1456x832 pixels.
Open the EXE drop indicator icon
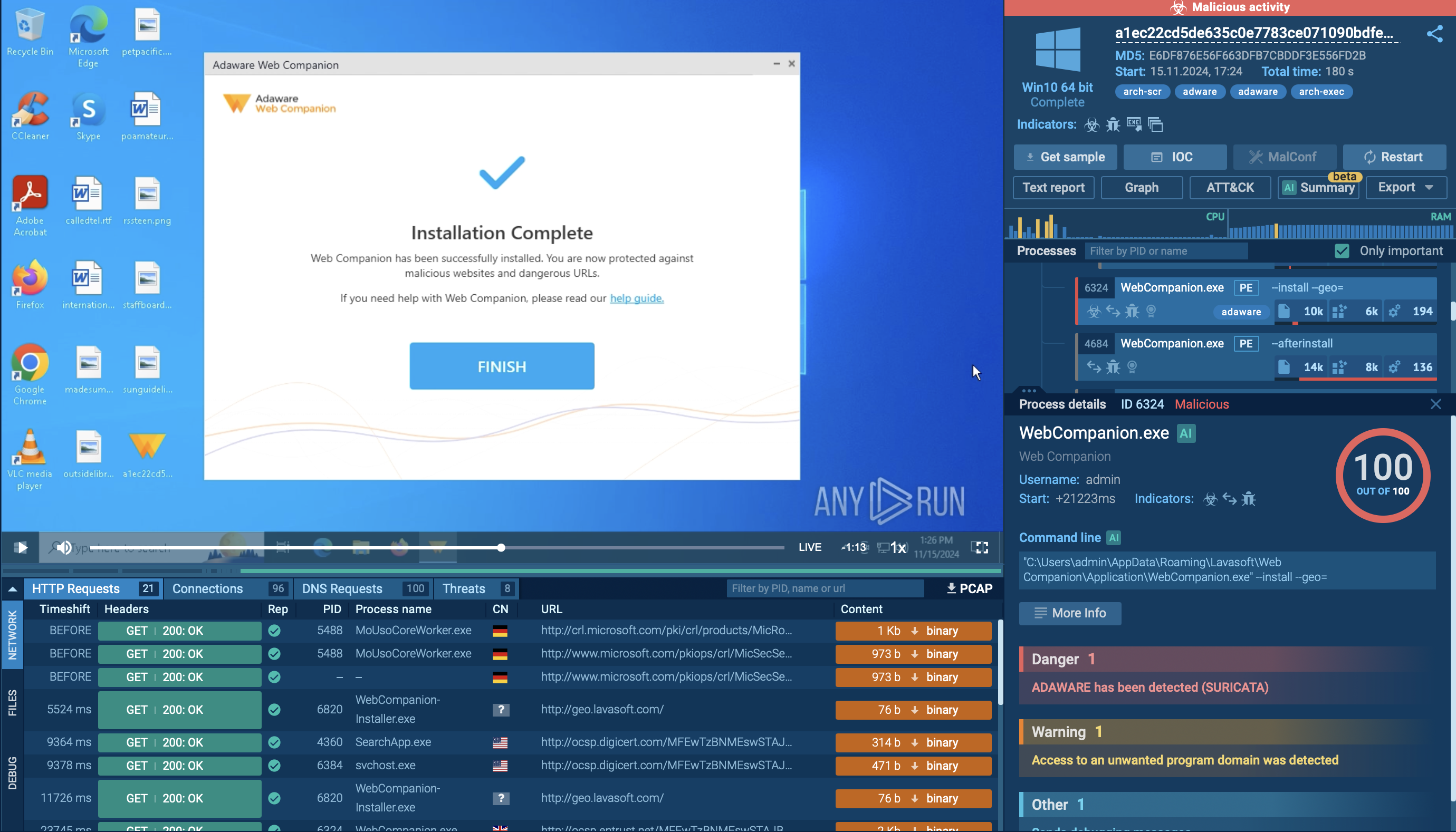pos(1134,124)
